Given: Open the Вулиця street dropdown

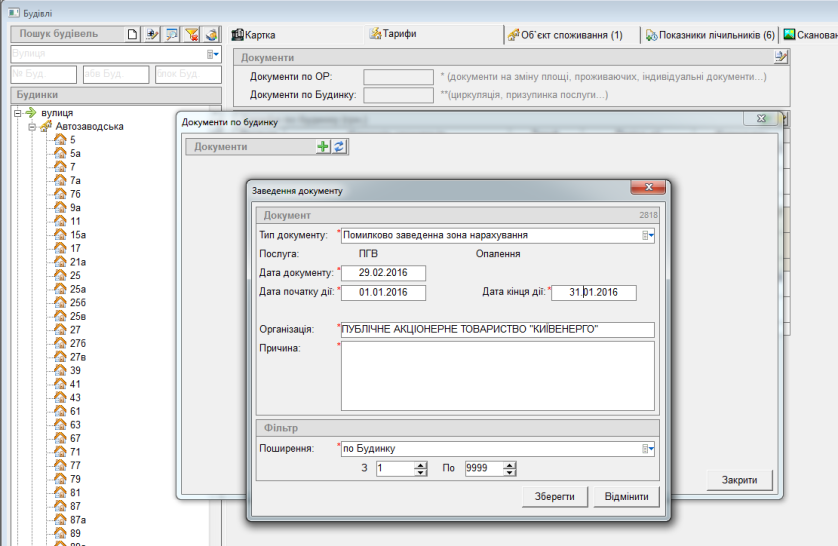Looking at the screenshot, I should coord(213,54).
